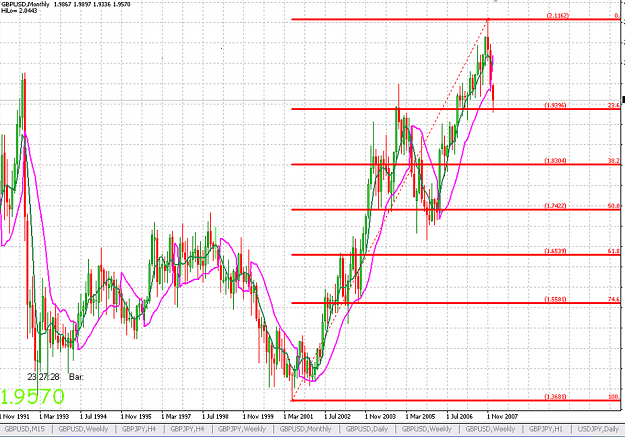The image size is (625, 437).
Task: Click the 1 Jul 1998 date marker
Action: pyautogui.click(x=215, y=416)
